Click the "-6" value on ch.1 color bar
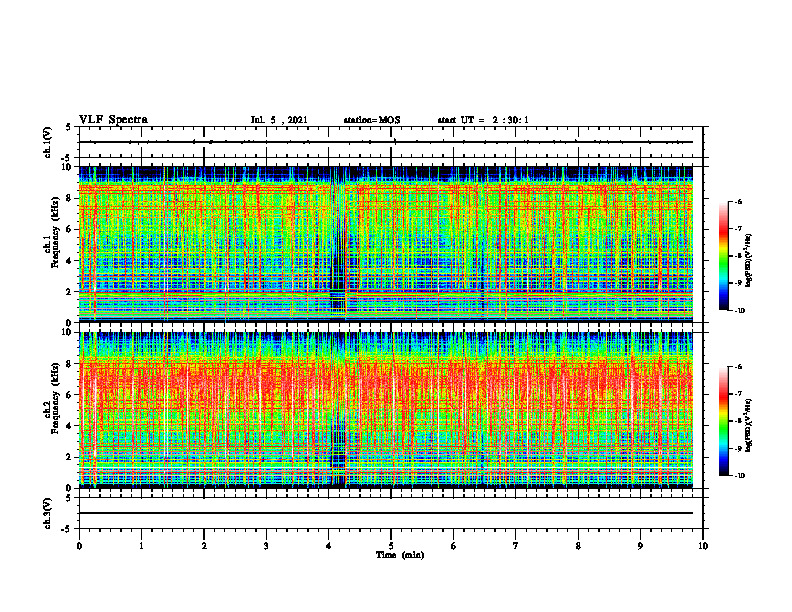792x612 pixels. tap(738, 201)
